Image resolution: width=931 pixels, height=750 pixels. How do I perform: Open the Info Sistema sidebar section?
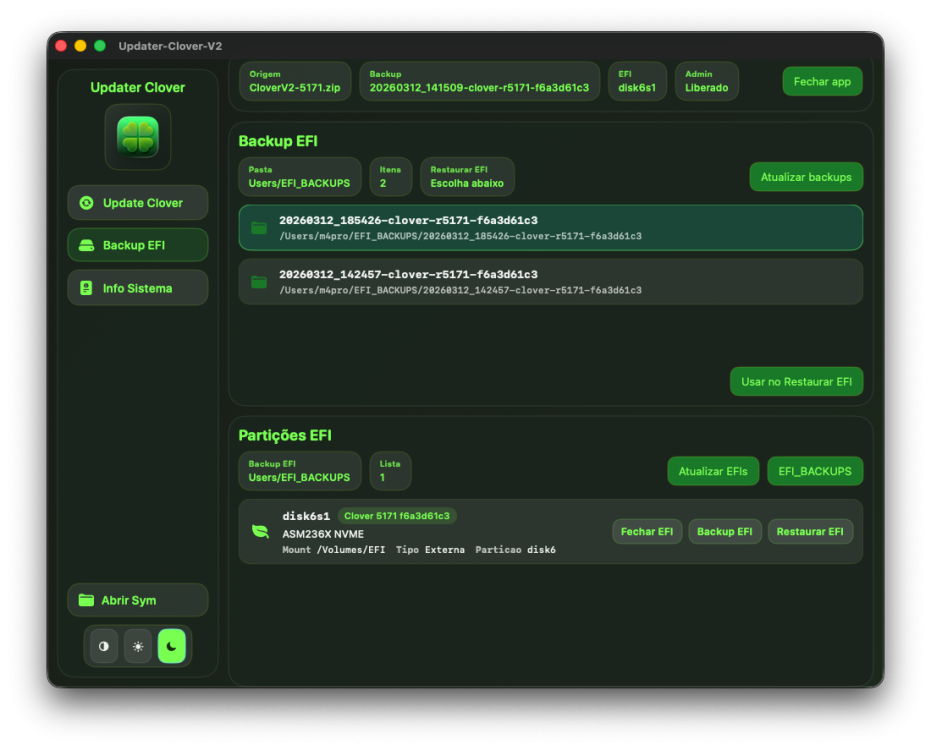point(138,288)
